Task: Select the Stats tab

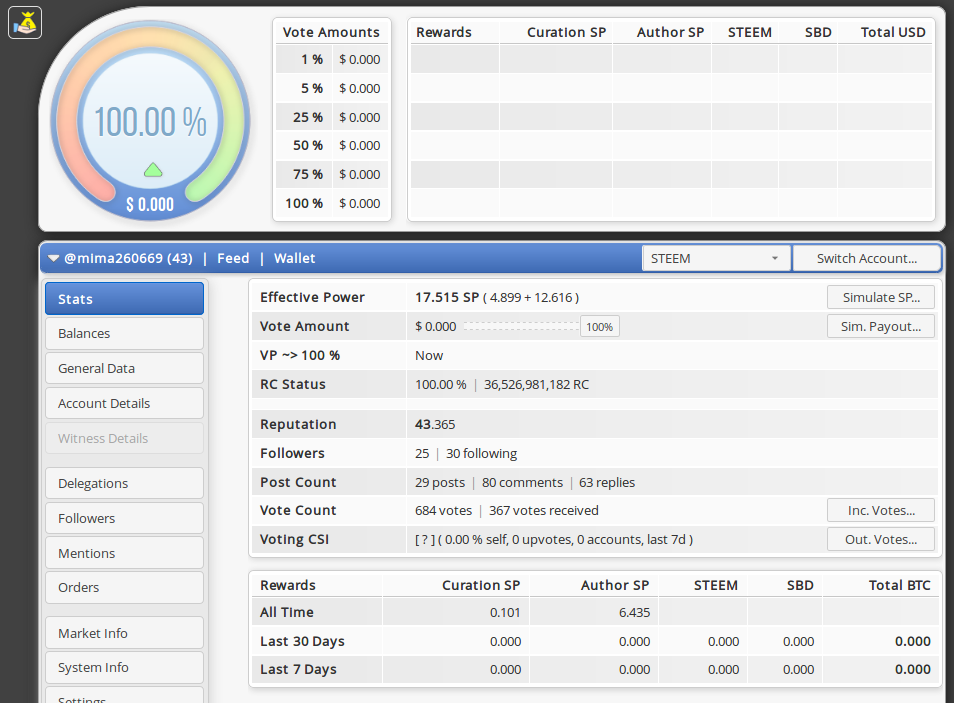Action: coord(124,299)
